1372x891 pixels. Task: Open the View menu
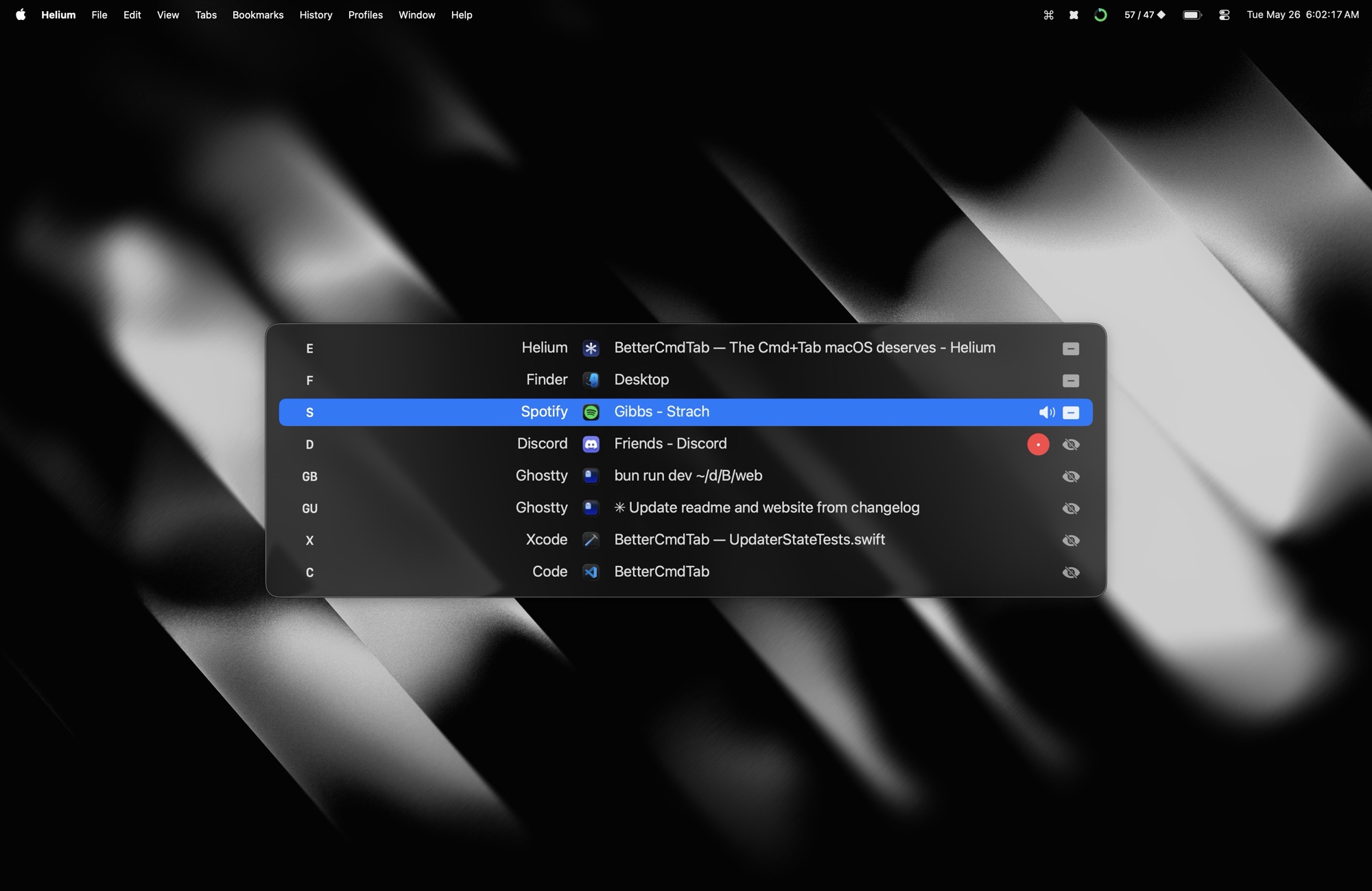pyautogui.click(x=168, y=14)
